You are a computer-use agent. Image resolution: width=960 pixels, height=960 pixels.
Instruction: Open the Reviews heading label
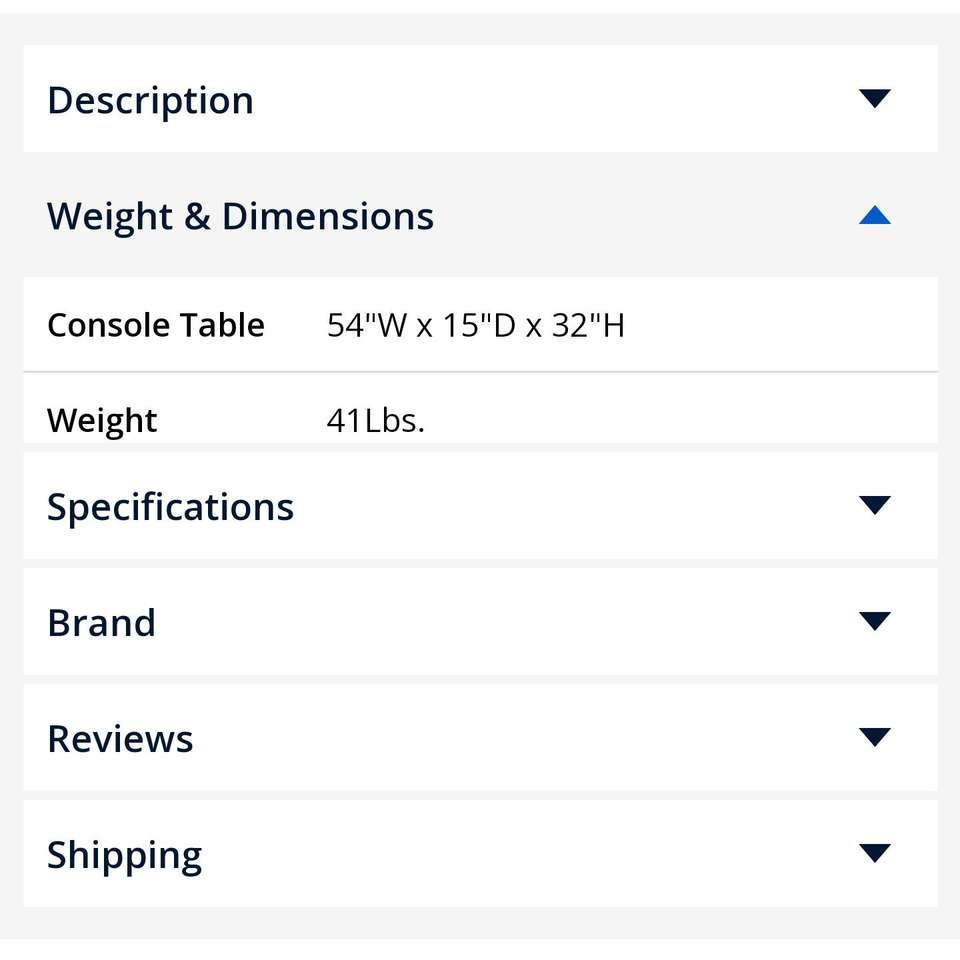point(120,739)
